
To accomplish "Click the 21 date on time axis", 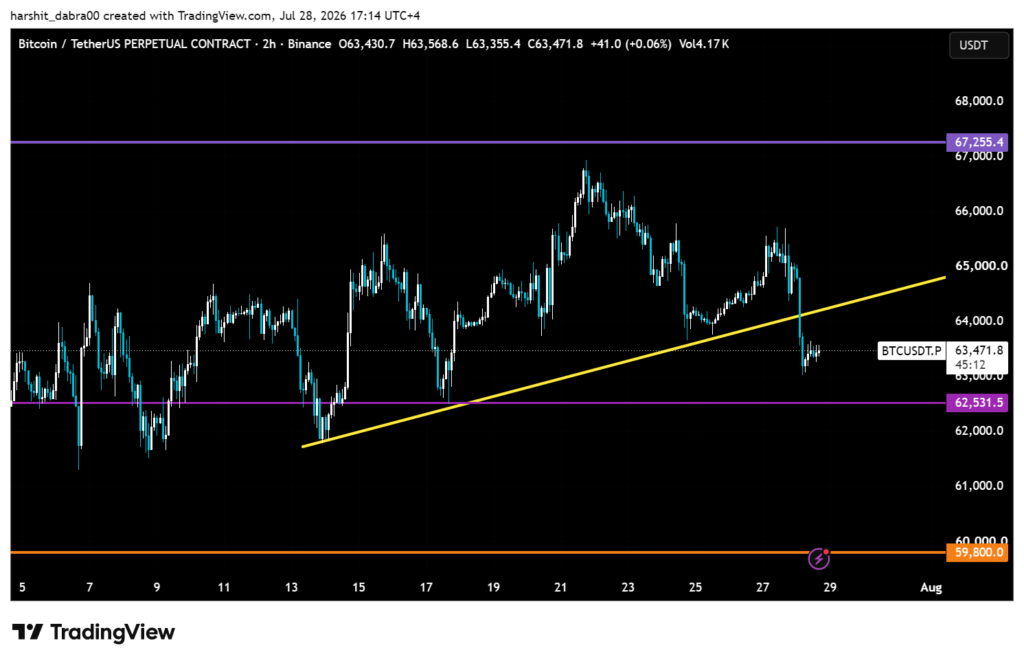I will (x=560, y=587).
